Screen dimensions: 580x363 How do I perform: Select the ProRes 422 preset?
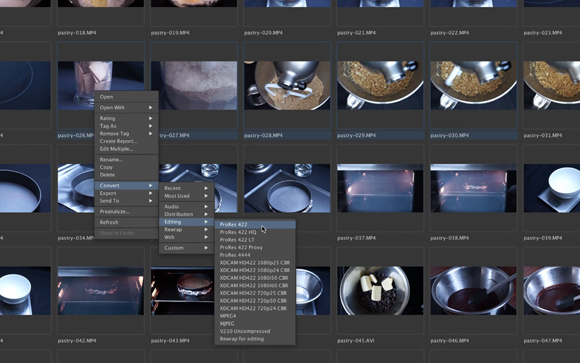pos(255,224)
